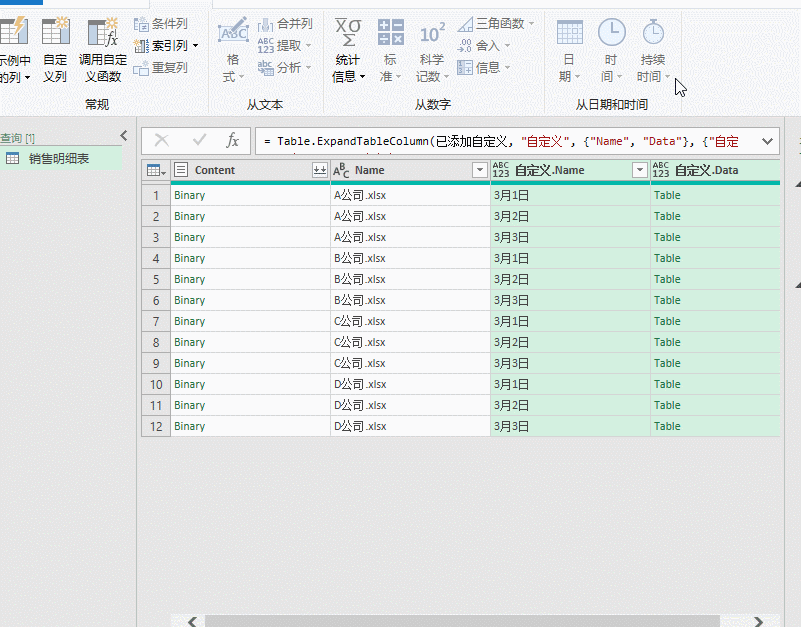Click Duplicate Column (重复列)

(x=161, y=68)
